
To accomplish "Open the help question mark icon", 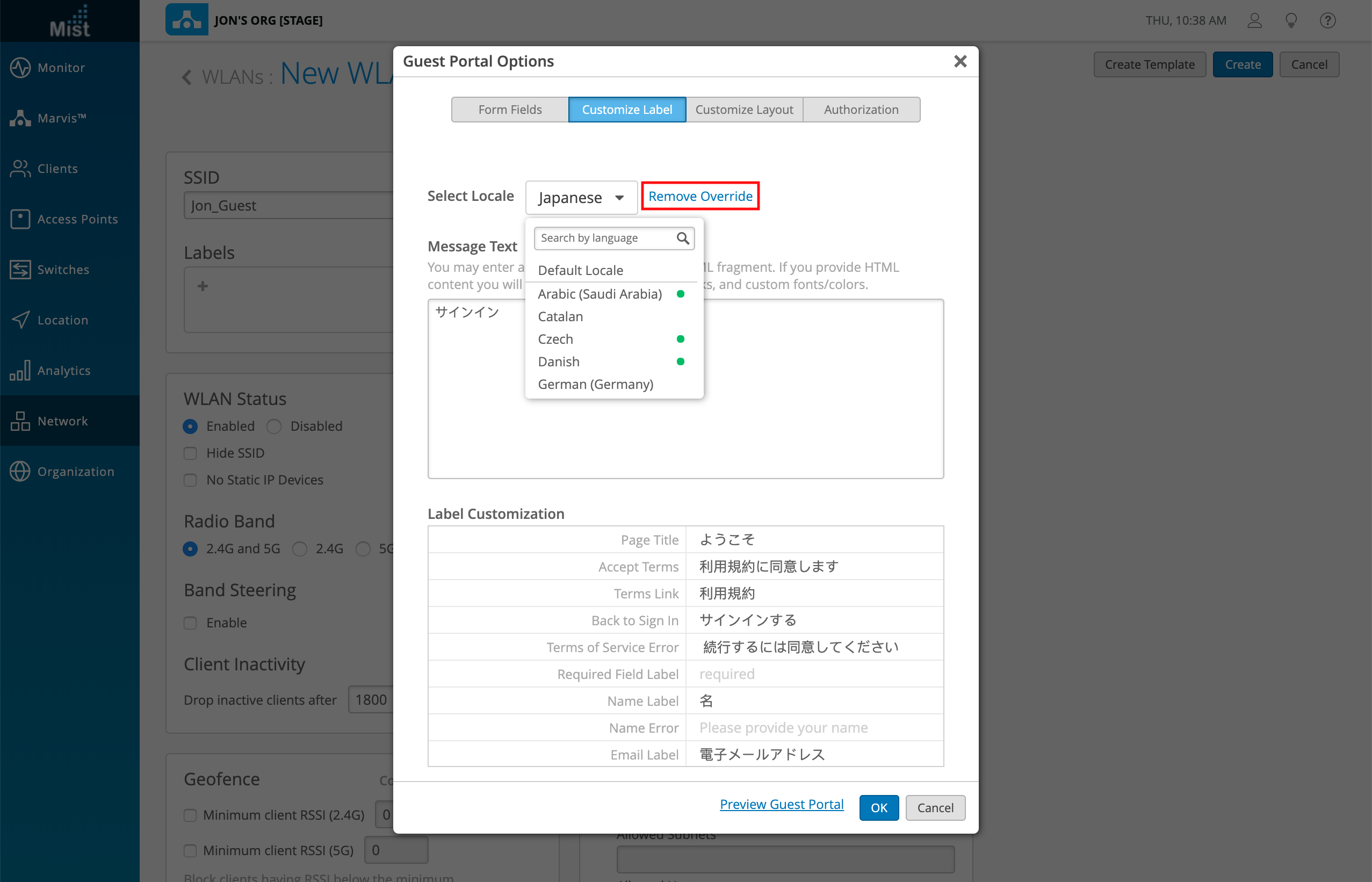I will (x=1327, y=20).
